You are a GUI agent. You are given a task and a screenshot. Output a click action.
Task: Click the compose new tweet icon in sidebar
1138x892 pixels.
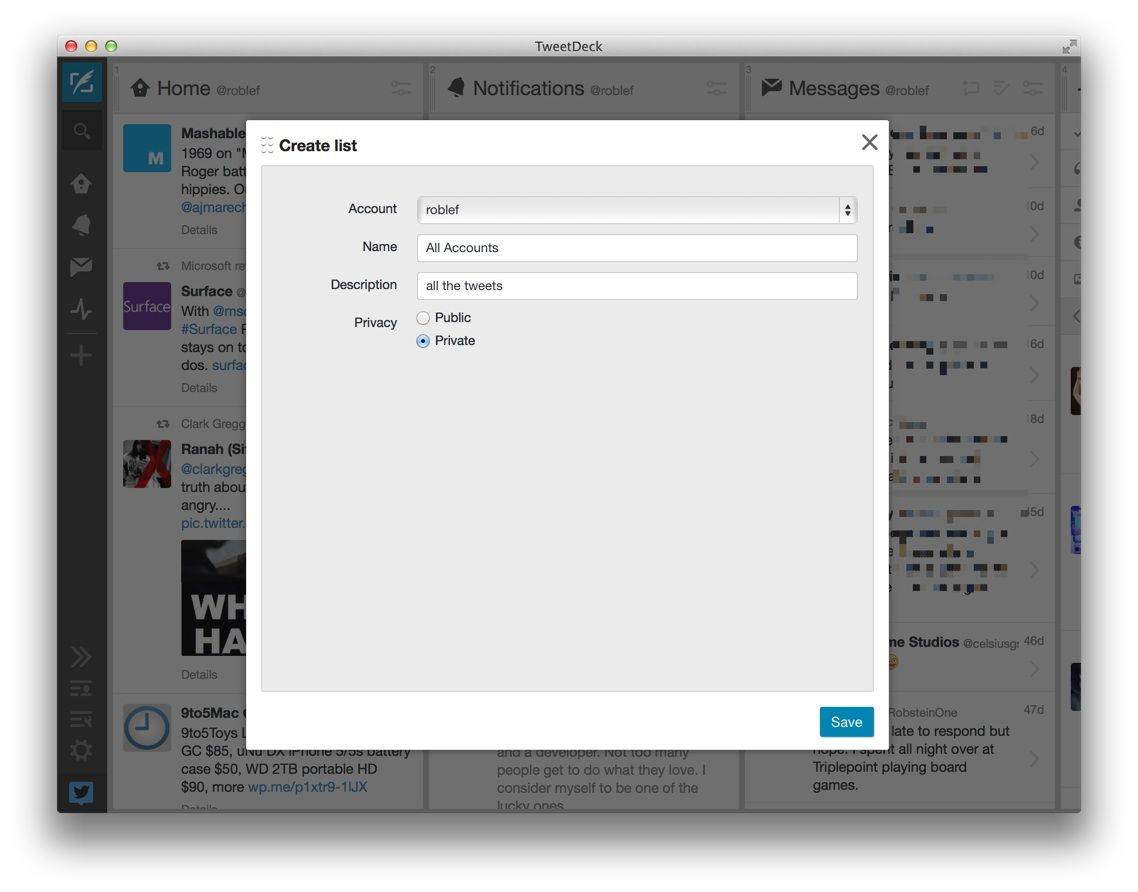click(81, 82)
